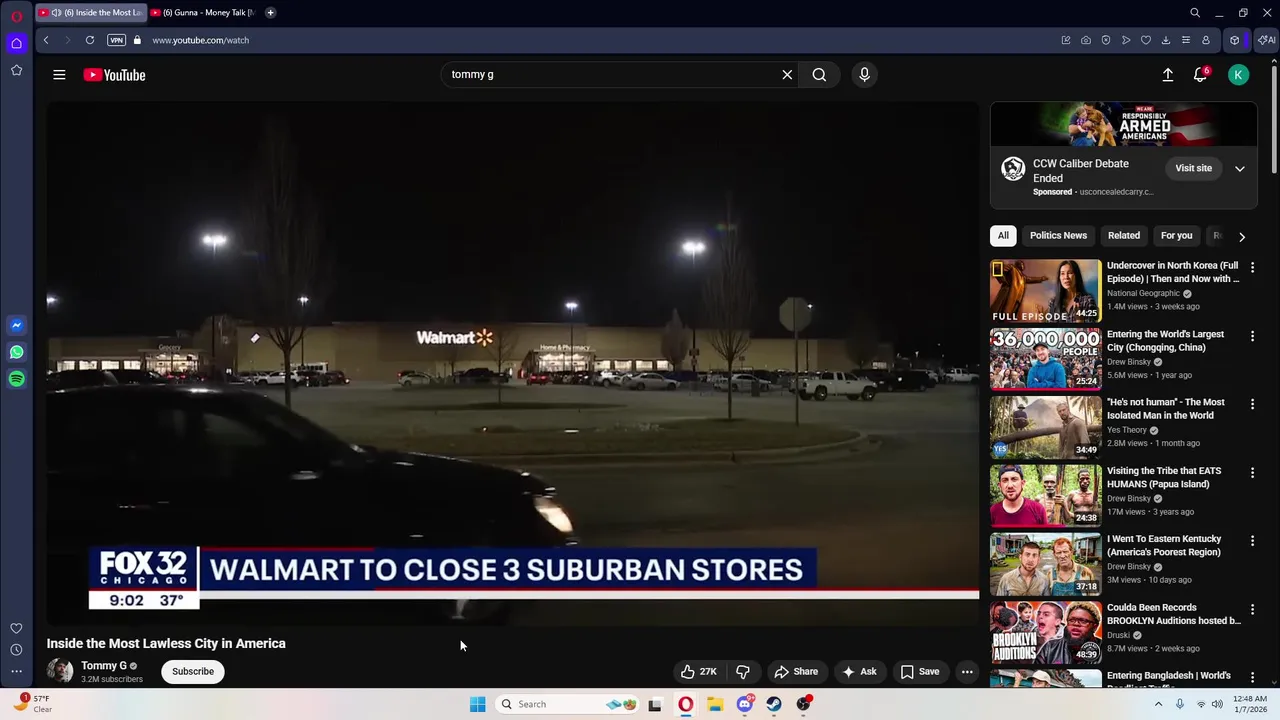Reload the current YouTube page

click(90, 40)
